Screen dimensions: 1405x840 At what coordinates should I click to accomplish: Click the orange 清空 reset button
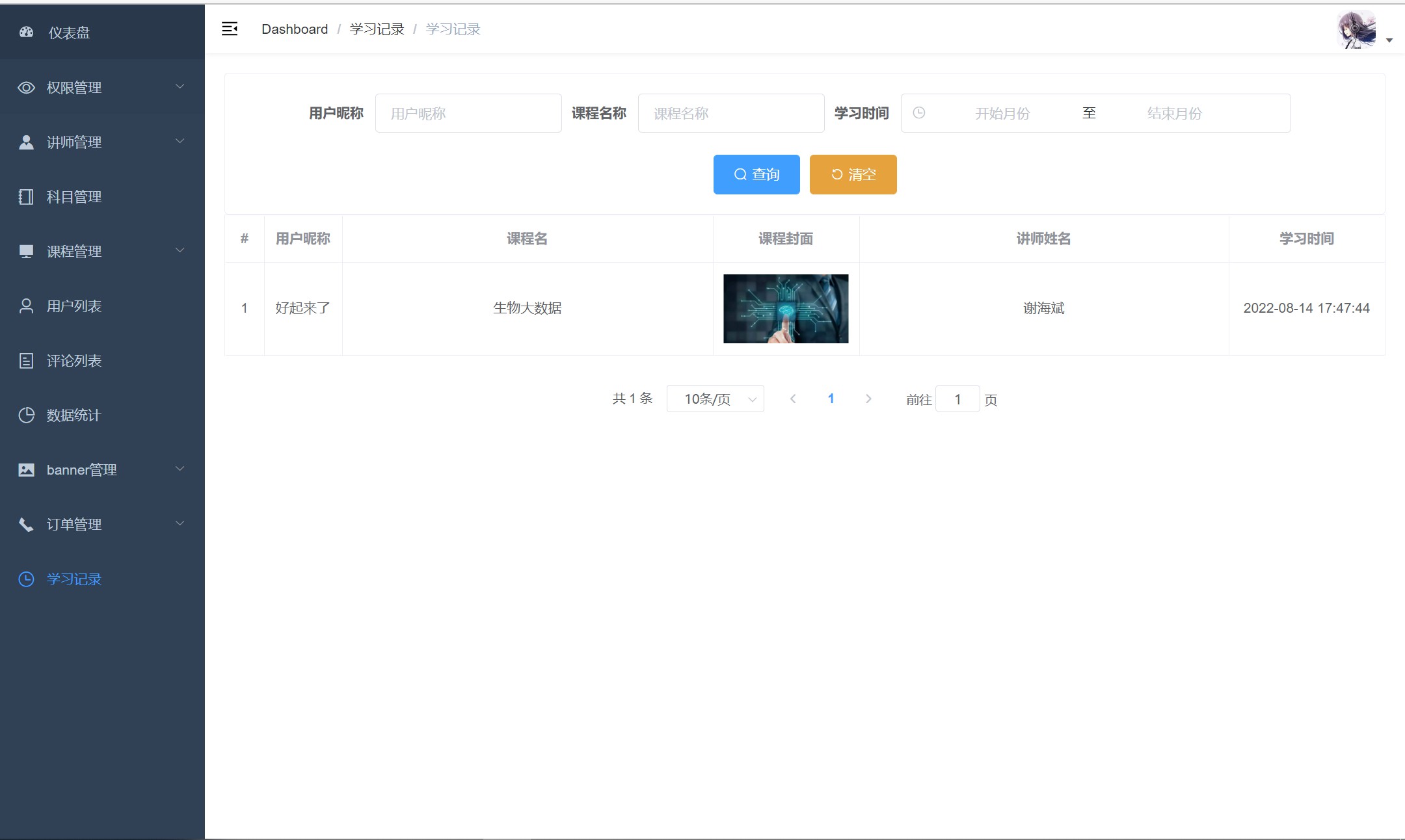click(x=853, y=174)
